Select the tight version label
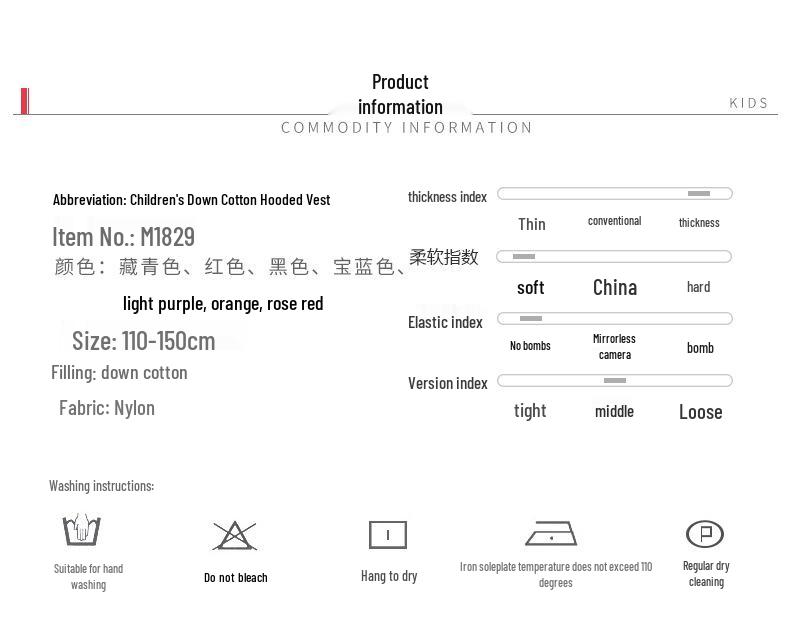This screenshot has width=790, height=635. (x=530, y=411)
